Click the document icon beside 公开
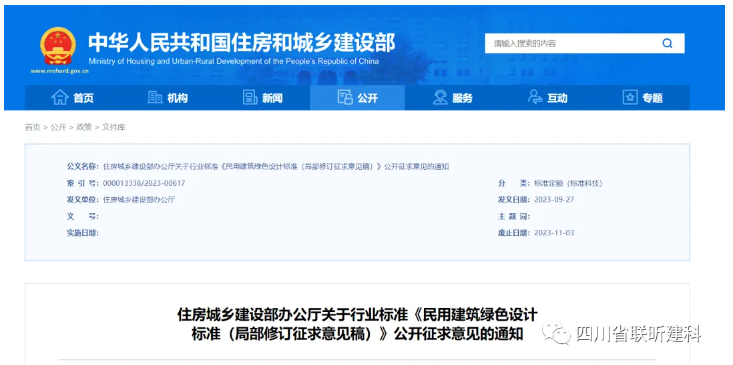Viewport: 733px width, 365px height. (345, 97)
